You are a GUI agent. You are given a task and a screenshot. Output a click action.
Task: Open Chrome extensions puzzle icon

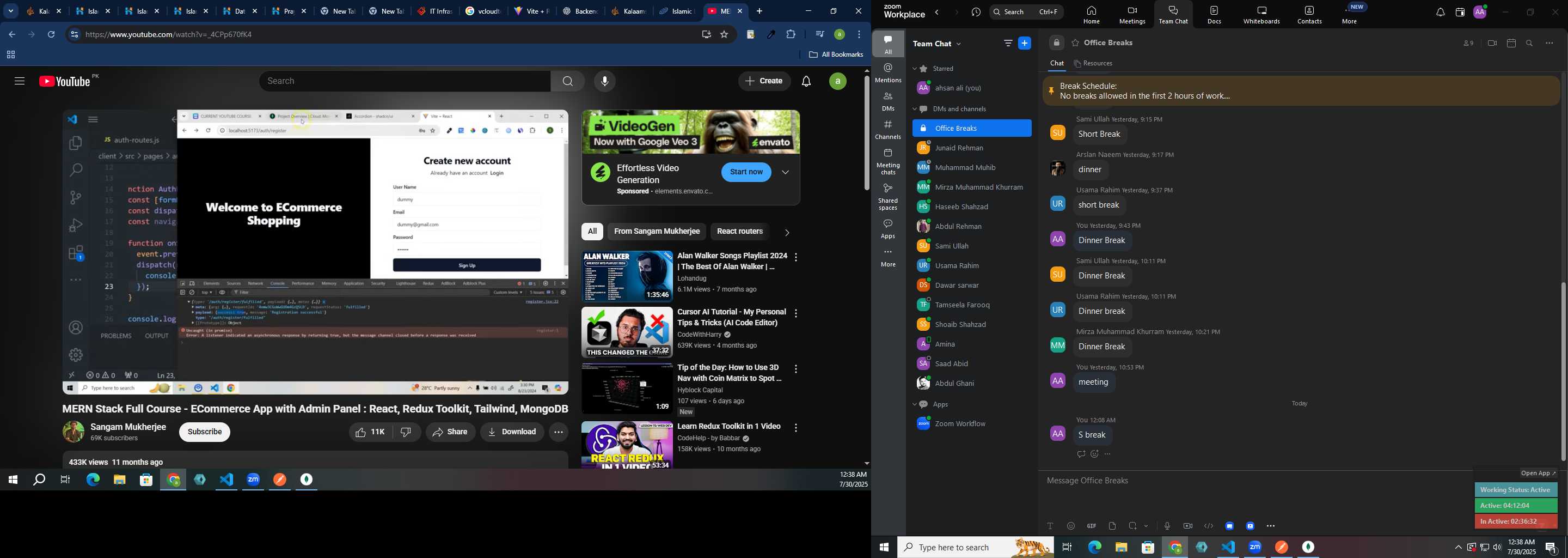pos(791,35)
